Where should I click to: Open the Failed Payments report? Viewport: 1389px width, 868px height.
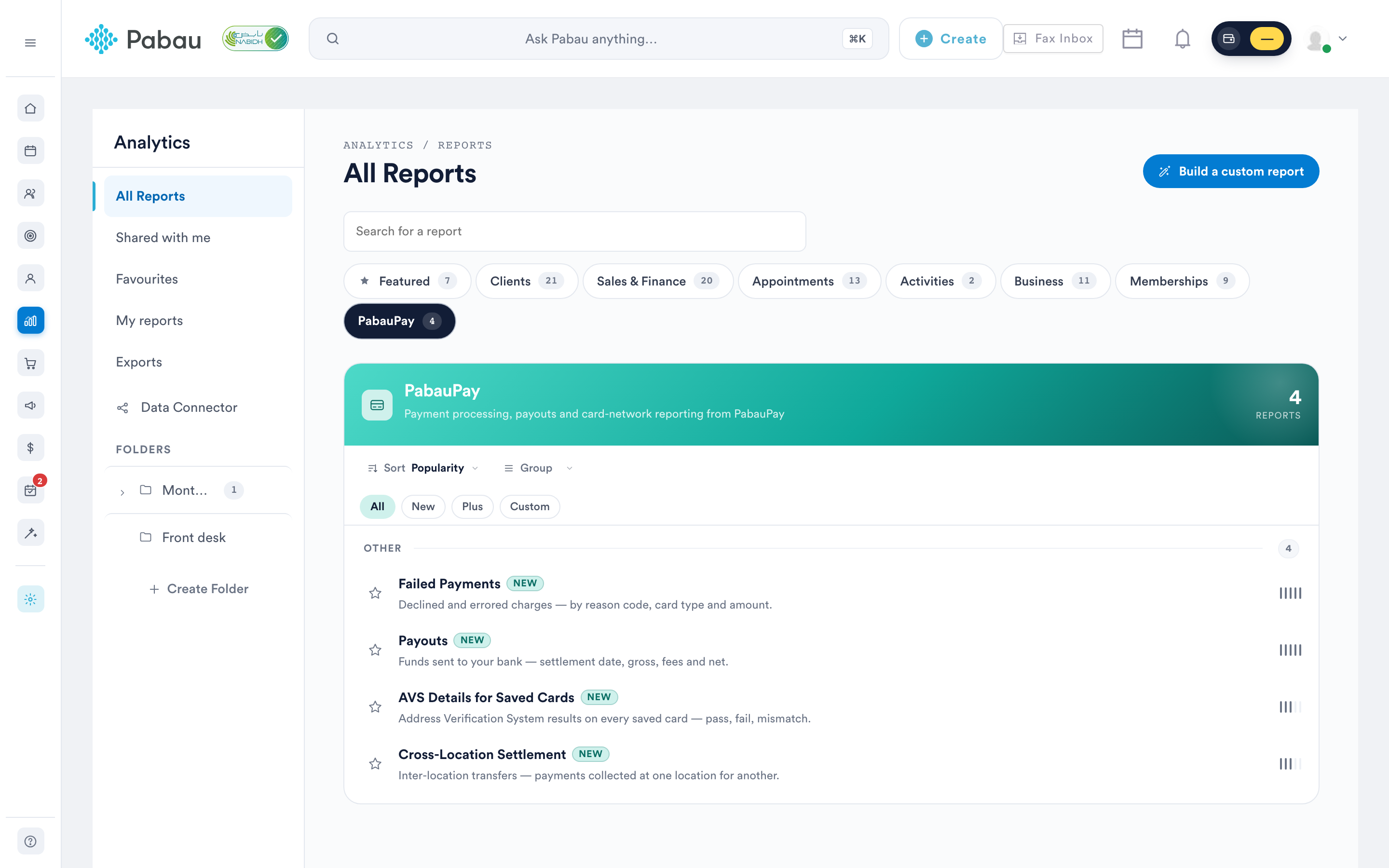point(449,584)
